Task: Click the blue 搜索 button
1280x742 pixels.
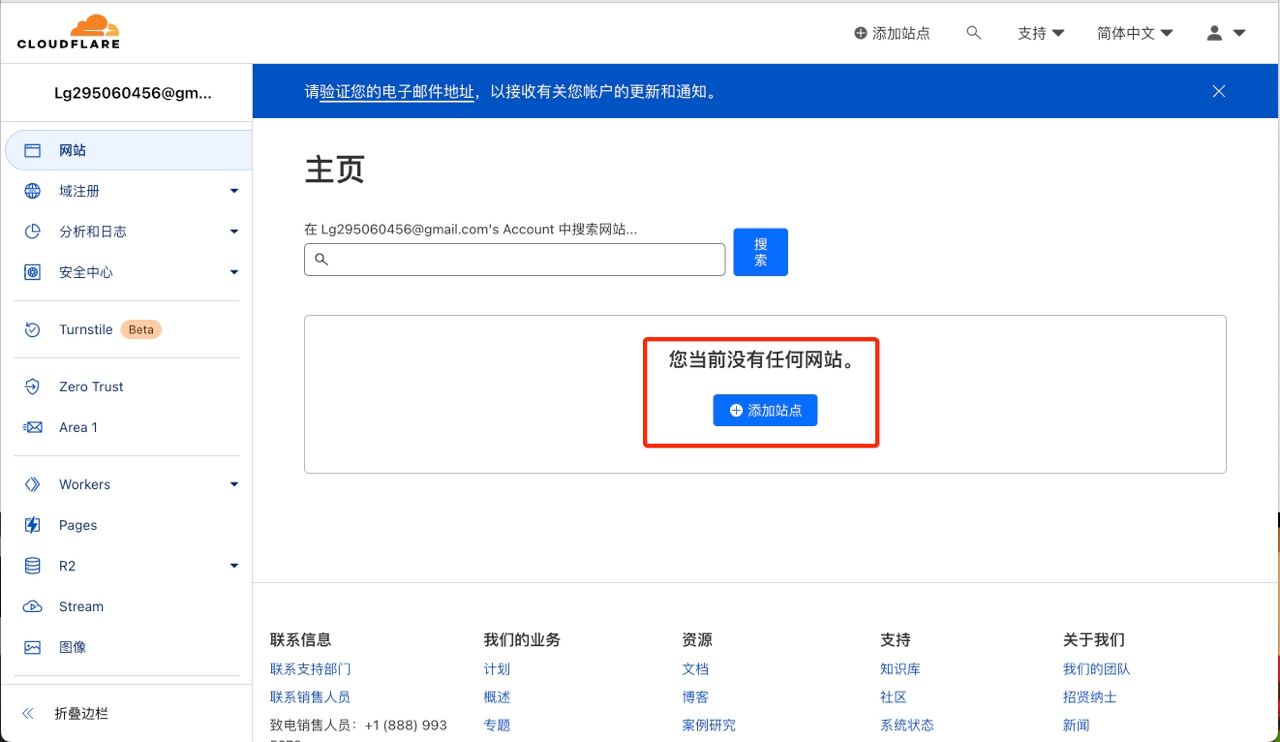Action: (x=760, y=252)
